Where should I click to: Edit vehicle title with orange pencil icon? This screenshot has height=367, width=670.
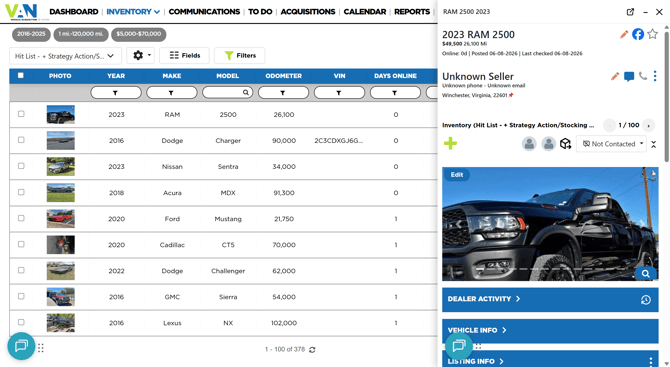coord(624,34)
